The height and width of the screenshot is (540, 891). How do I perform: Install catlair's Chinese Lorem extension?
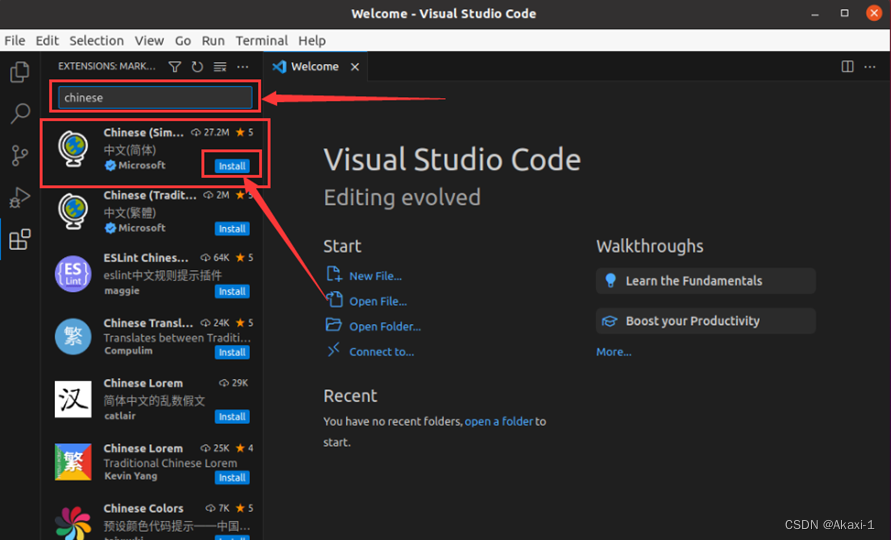point(232,417)
